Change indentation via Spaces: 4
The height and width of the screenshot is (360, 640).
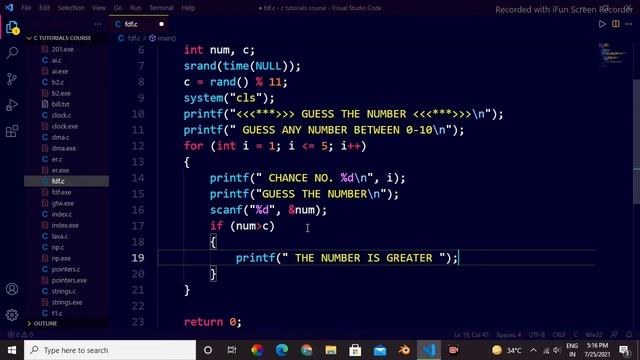tap(509, 335)
